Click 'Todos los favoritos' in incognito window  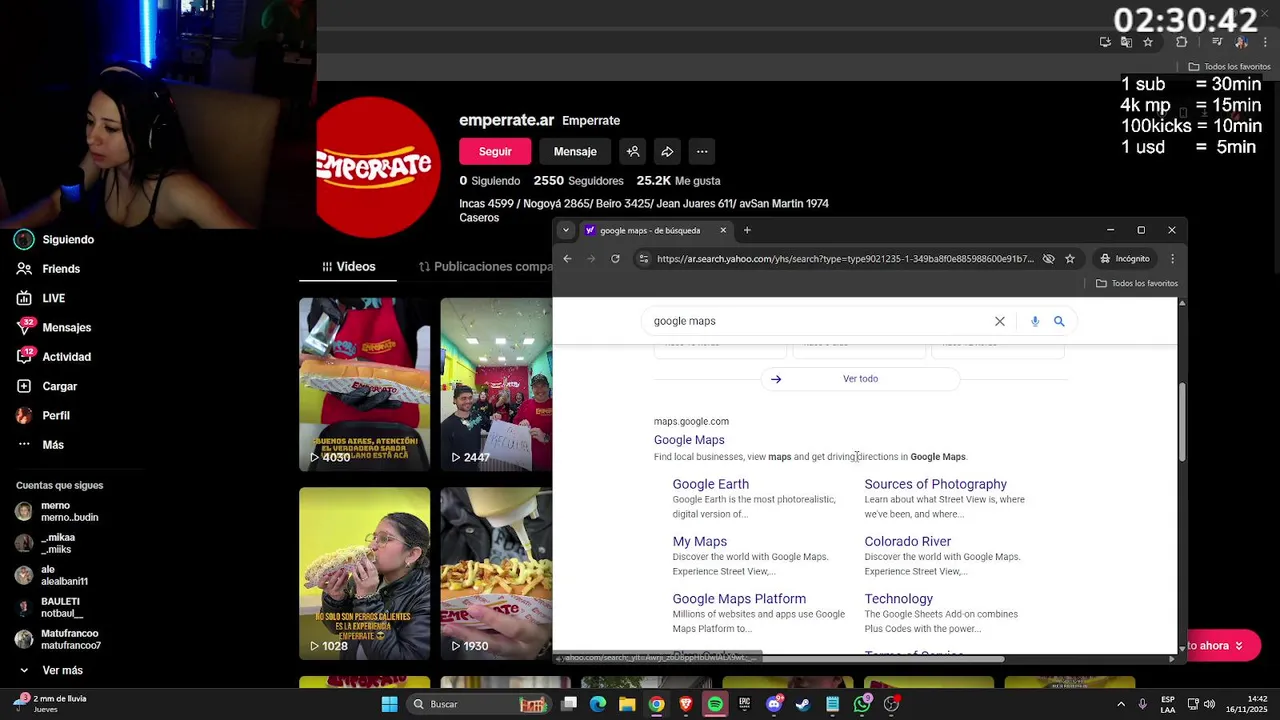(x=1137, y=283)
